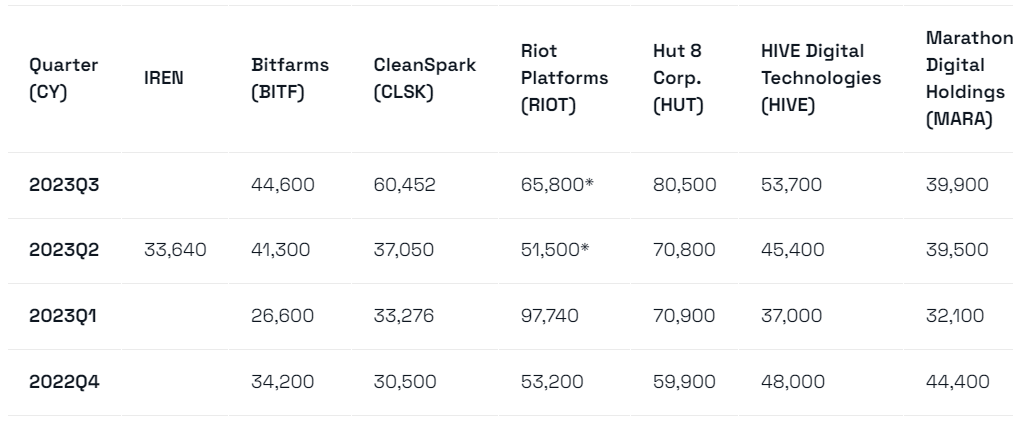Select the Bitfarms value 41,300
This screenshot has width=1020, height=421.
[x=282, y=250]
